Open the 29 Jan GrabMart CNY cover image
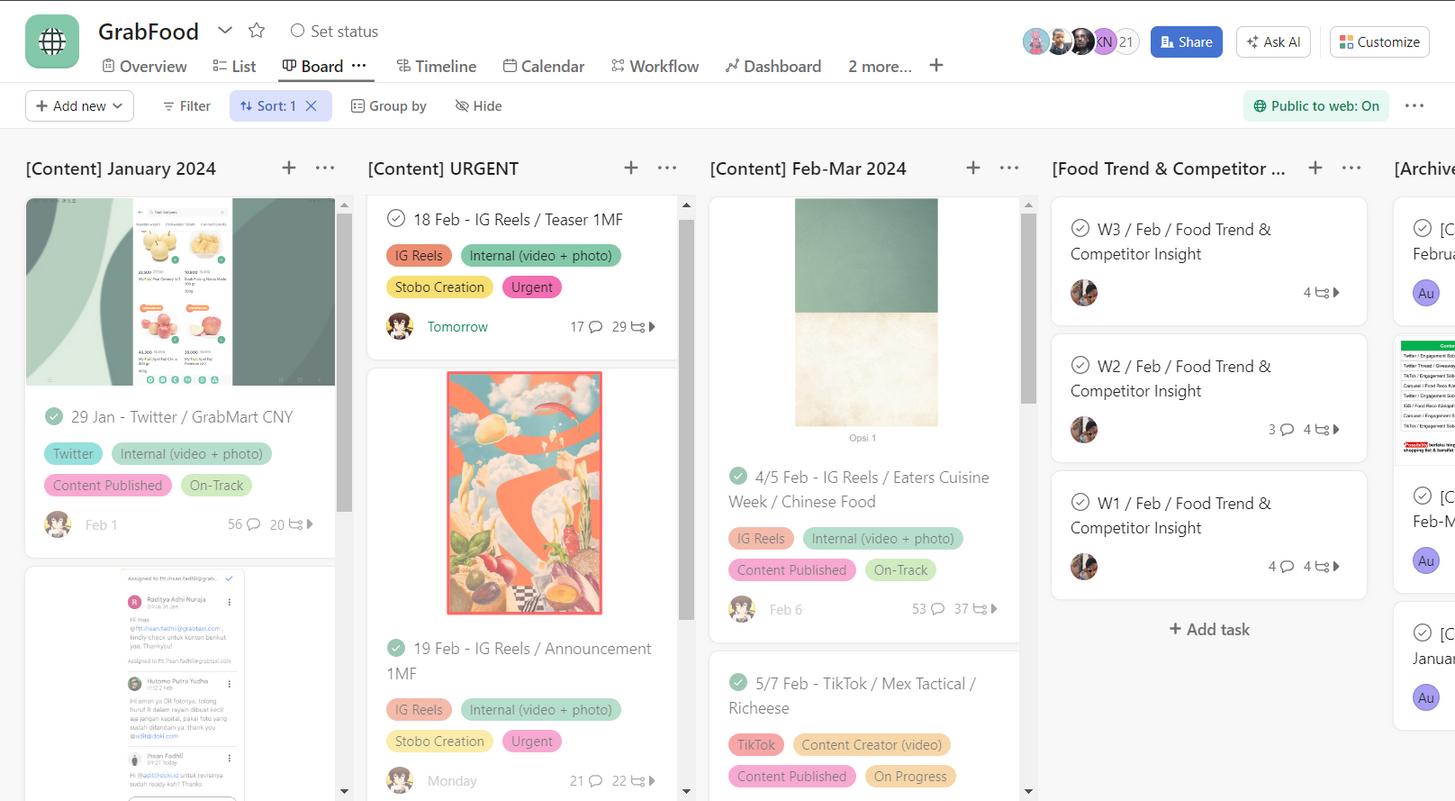 [x=181, y=291]
